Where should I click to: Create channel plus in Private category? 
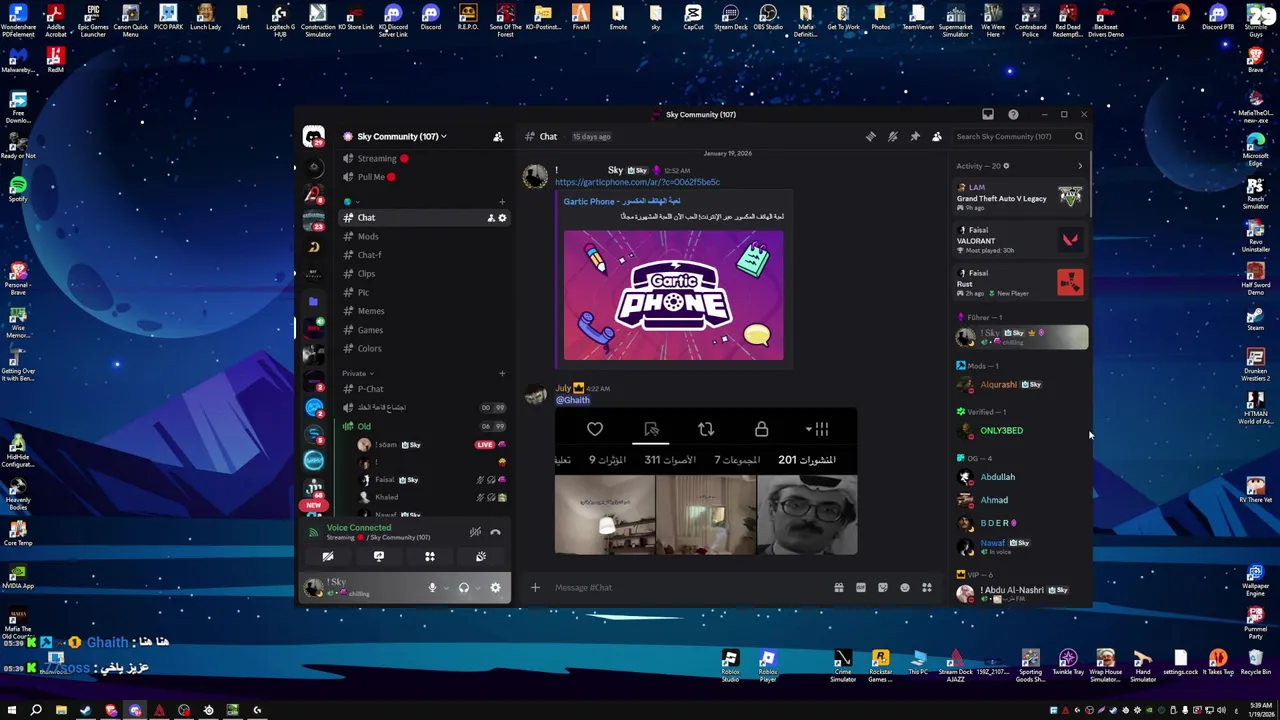502,374
